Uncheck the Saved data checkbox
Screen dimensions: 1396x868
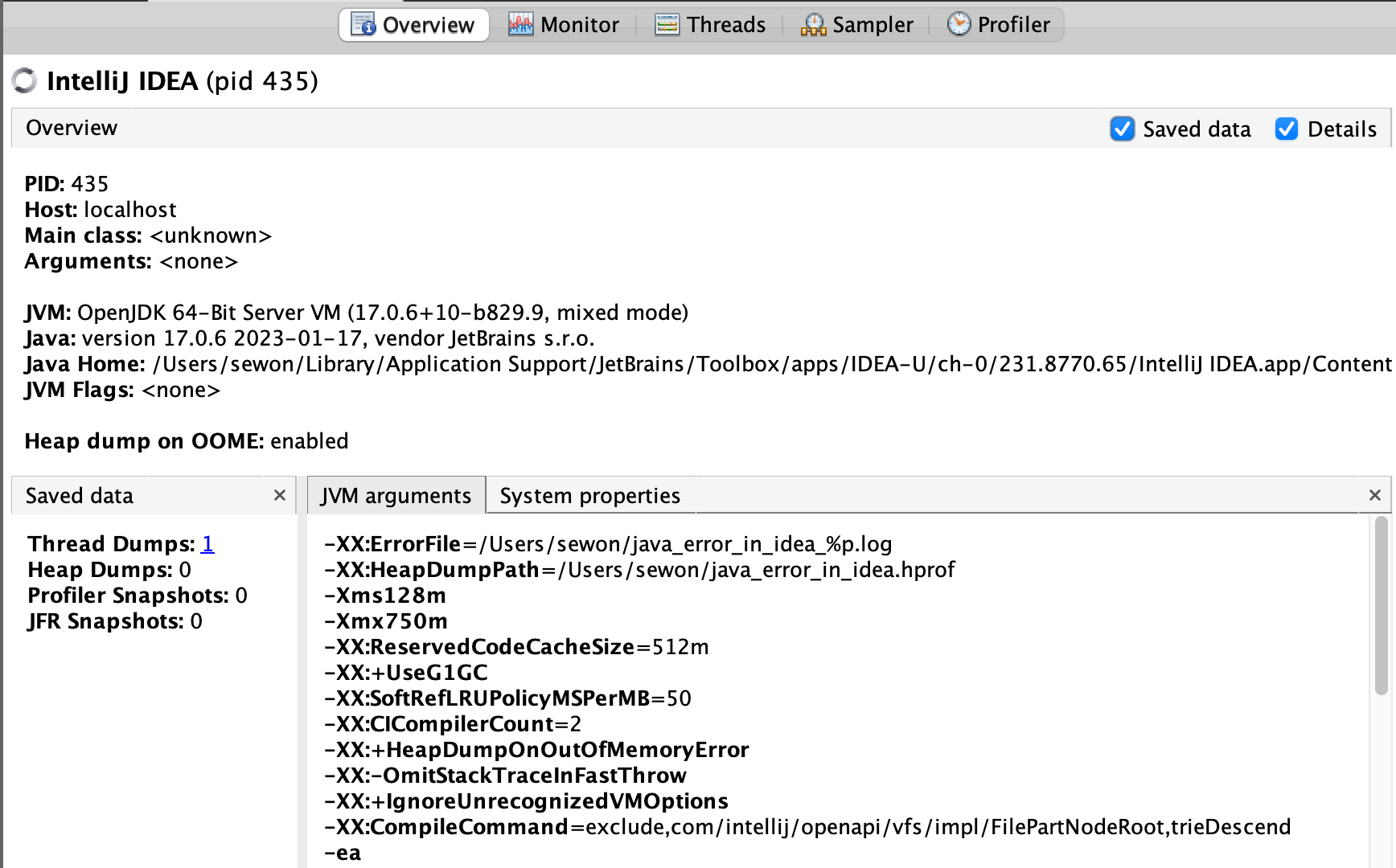(1122, 129)
